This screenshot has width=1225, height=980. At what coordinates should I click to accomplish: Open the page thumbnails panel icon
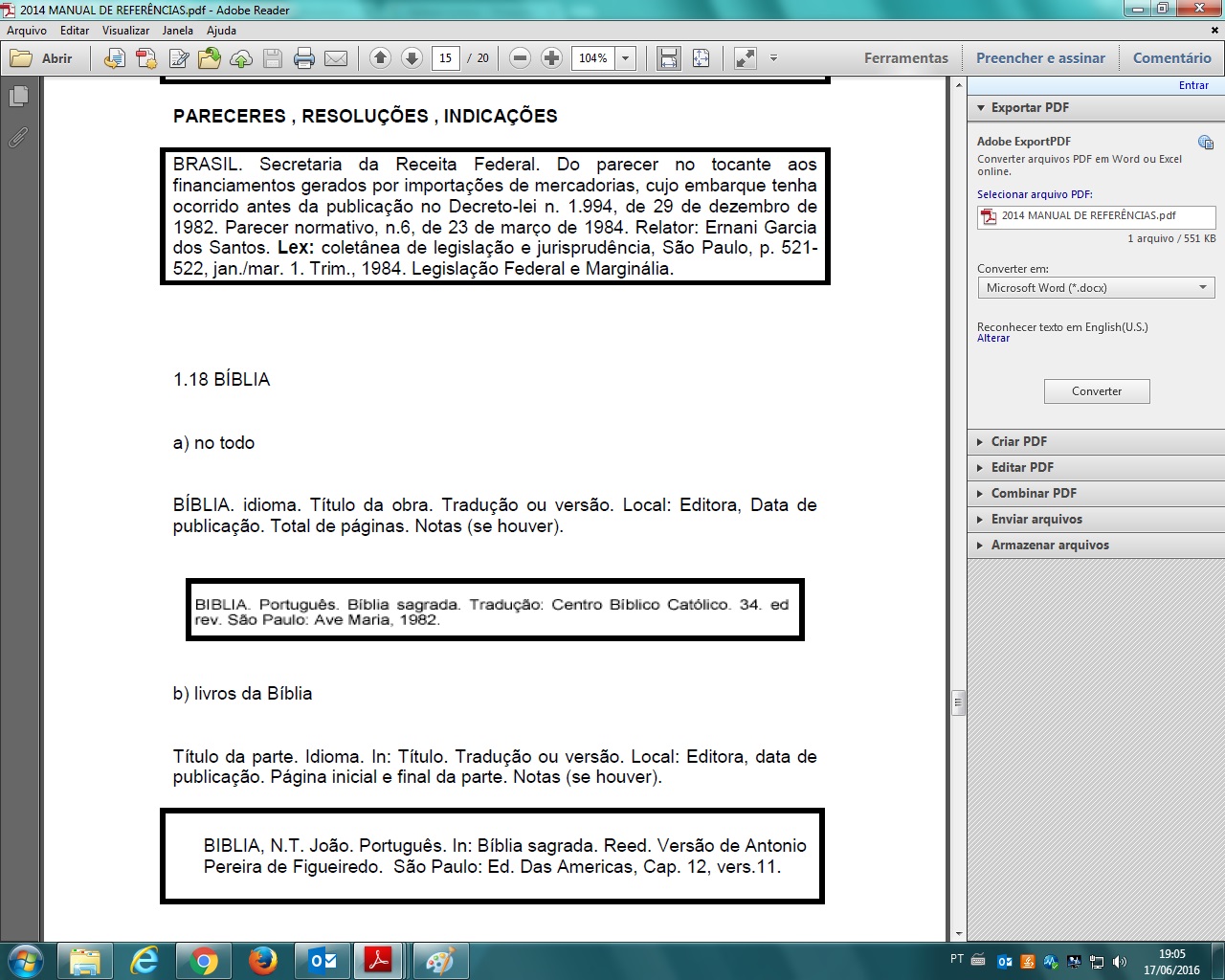tap(18, 97)
